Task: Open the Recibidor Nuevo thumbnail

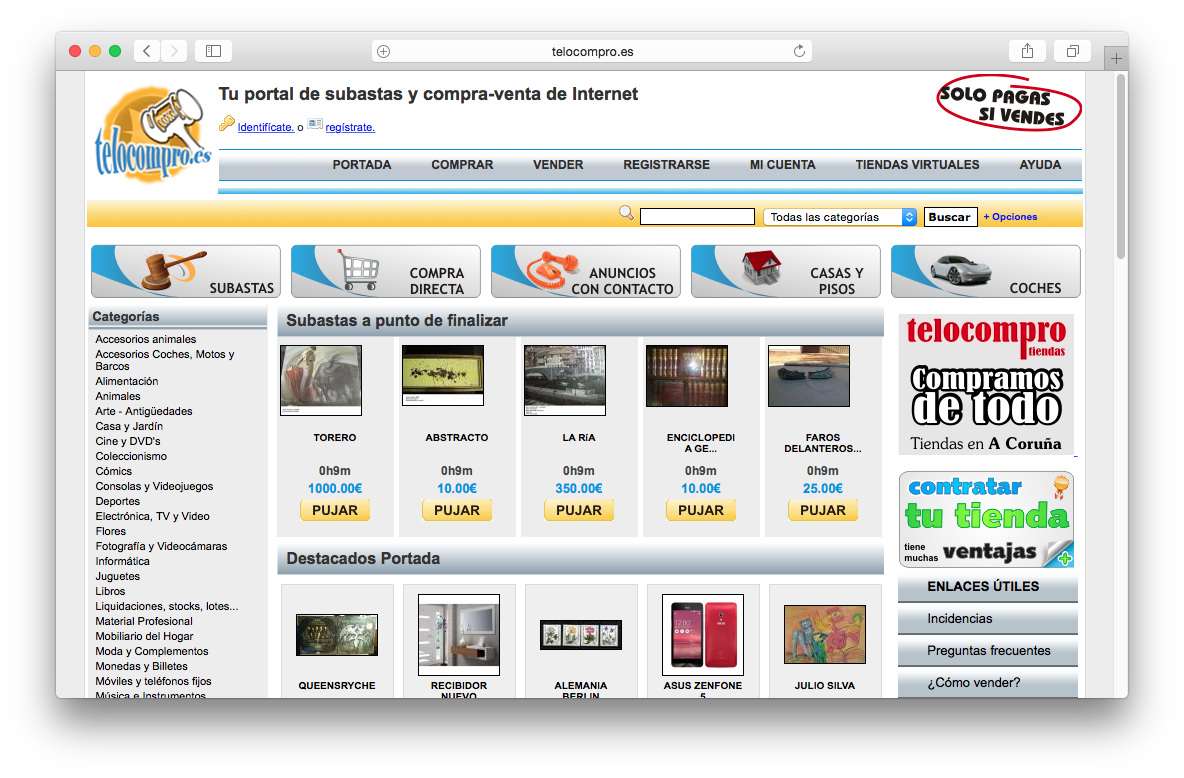Action: (459, 634)
